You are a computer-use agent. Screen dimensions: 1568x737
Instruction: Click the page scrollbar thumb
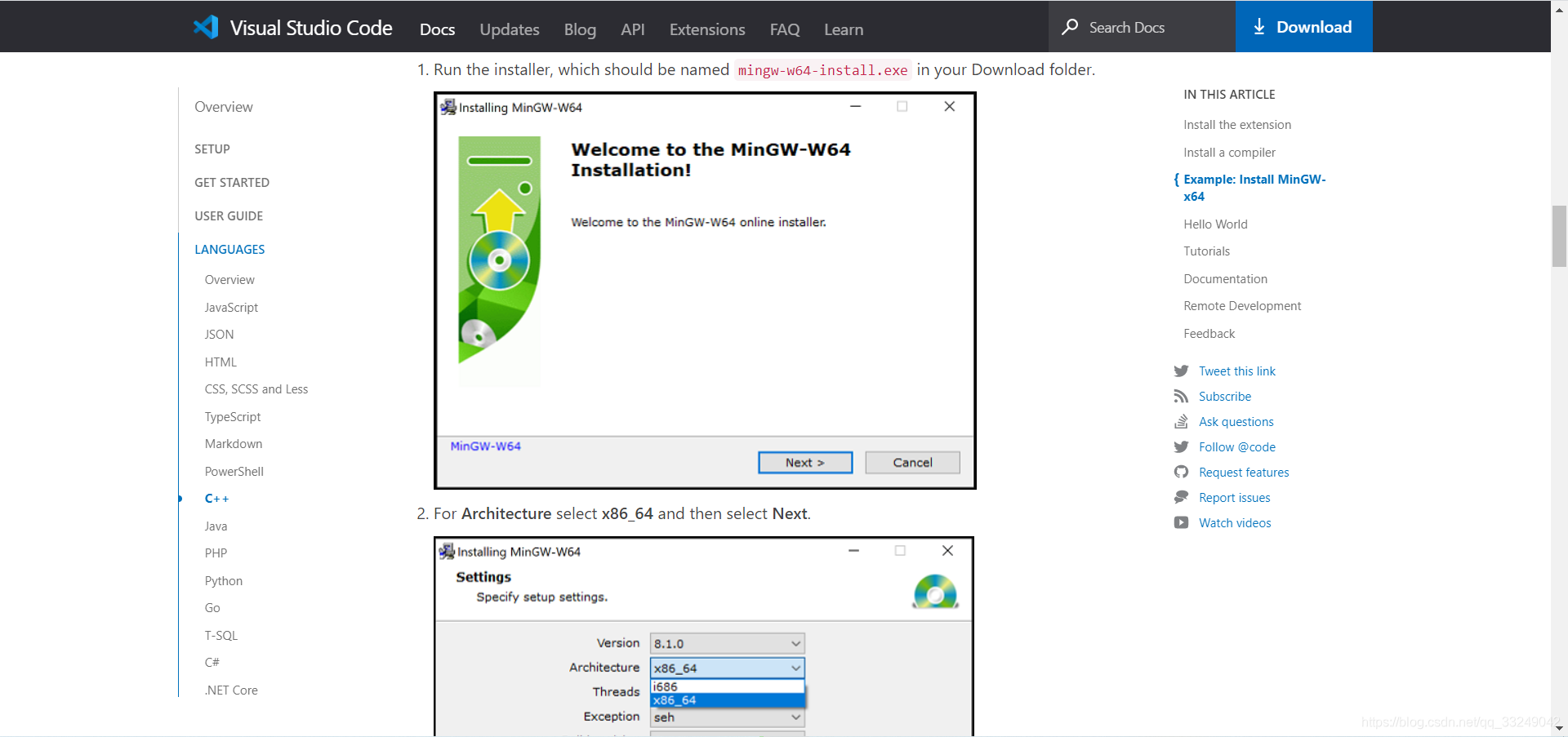pyautogui.click(x=1559, y=237)
